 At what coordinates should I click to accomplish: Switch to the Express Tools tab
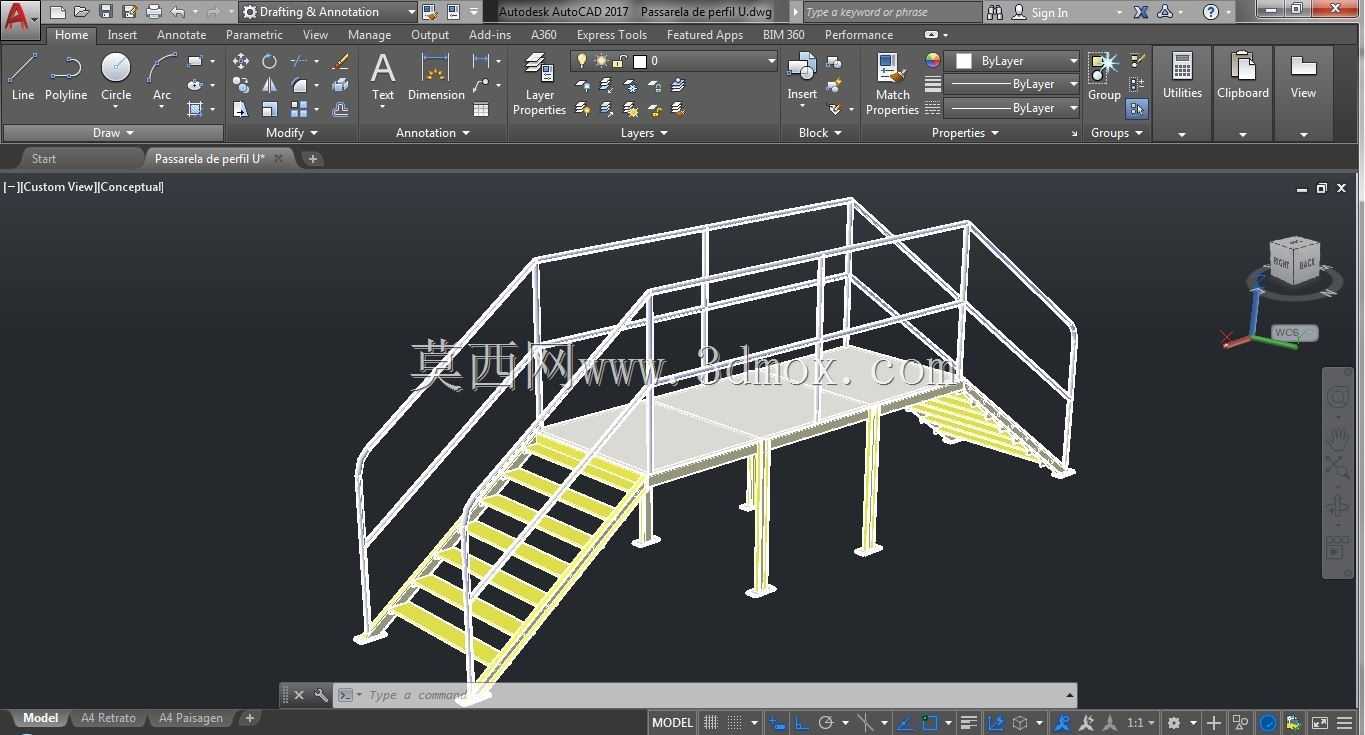coord(611,34)
